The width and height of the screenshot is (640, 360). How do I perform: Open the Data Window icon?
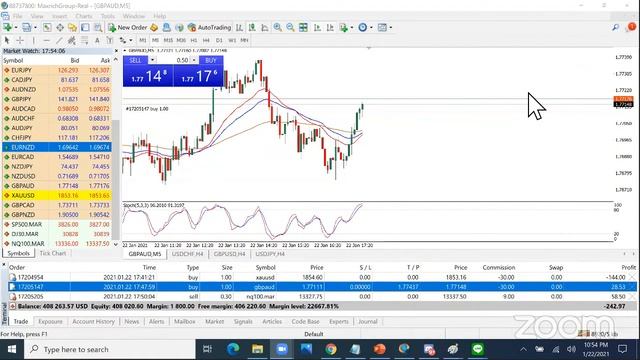60,27
